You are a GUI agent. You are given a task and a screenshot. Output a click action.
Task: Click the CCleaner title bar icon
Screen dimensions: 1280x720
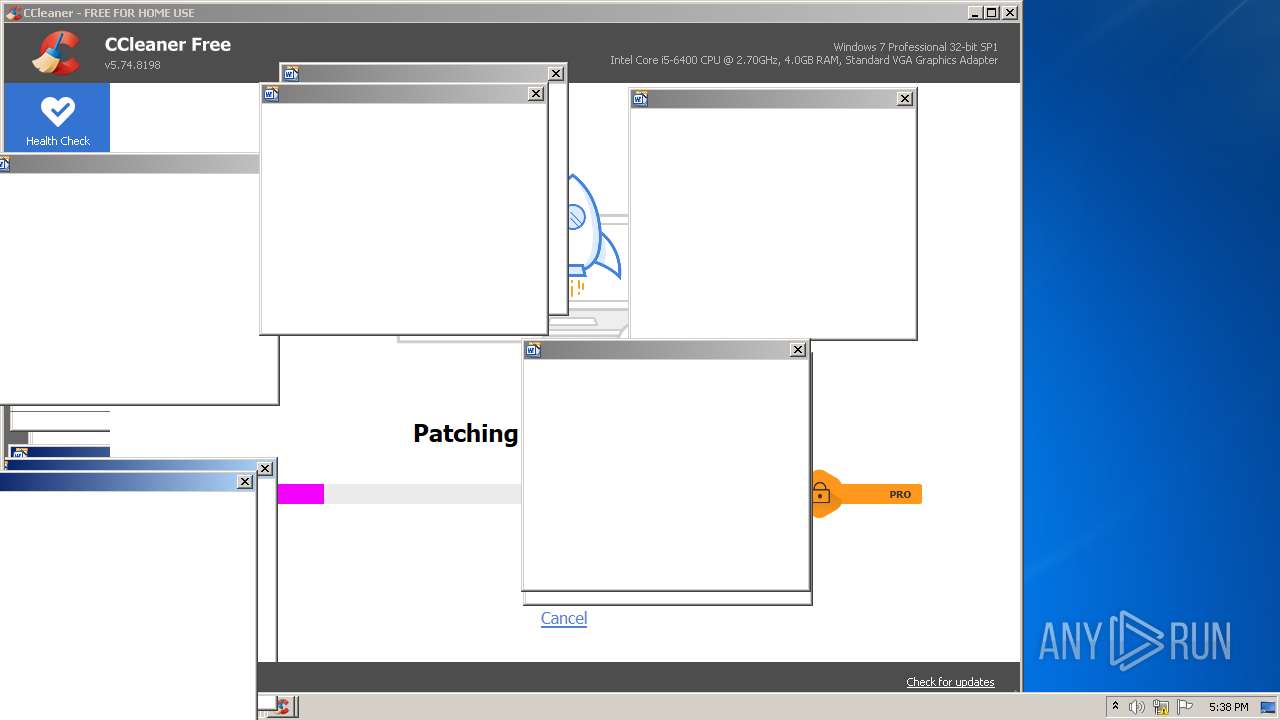13,13
